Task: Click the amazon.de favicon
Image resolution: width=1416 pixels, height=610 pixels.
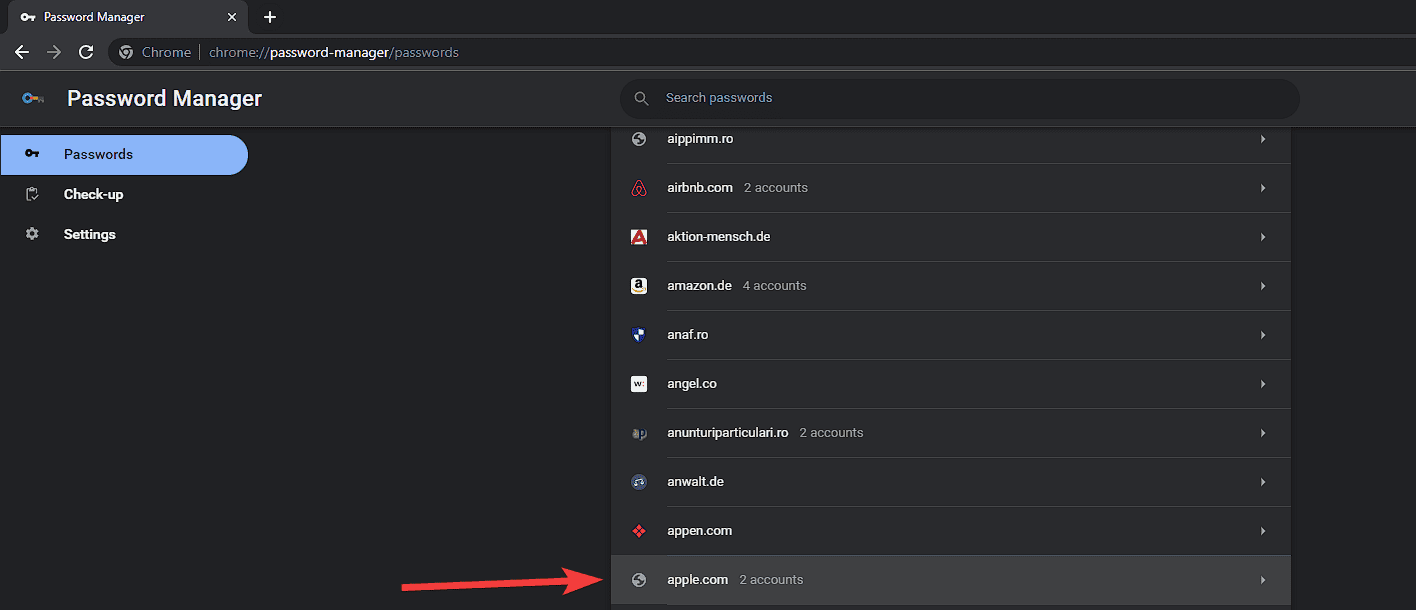Action: [639, 286]
